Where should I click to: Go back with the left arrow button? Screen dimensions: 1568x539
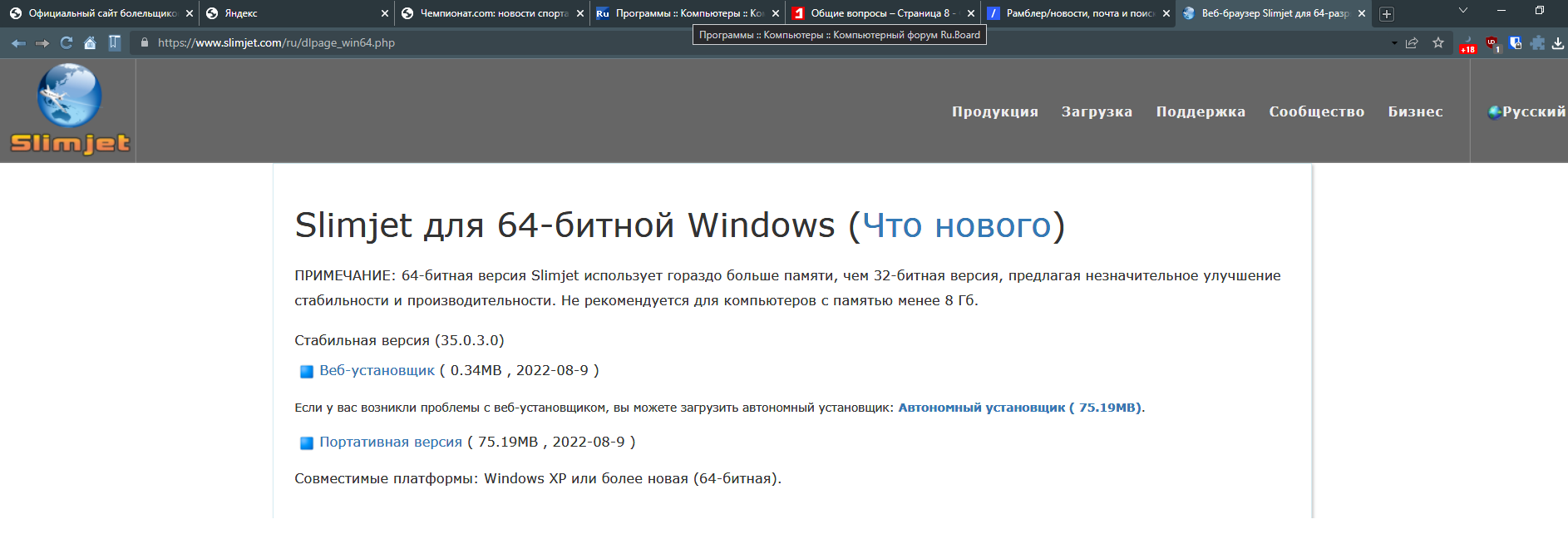[x=18, y=43]
